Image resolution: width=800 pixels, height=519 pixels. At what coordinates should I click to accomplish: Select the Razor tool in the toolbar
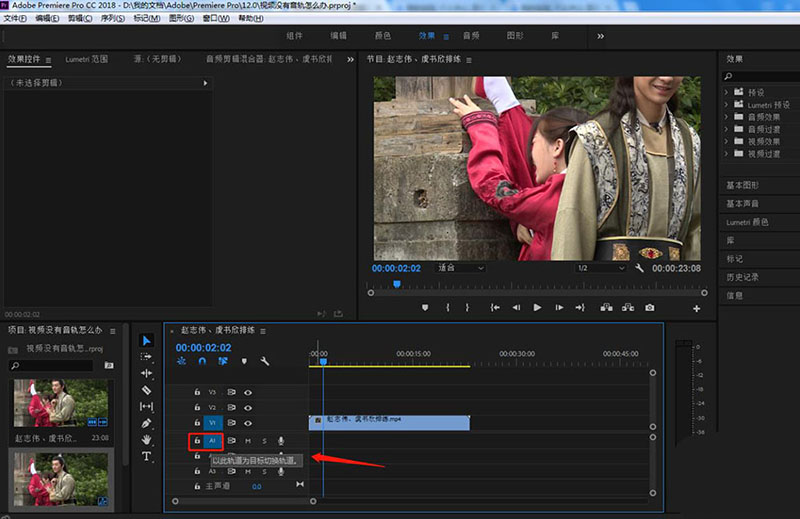click(147, 390)
